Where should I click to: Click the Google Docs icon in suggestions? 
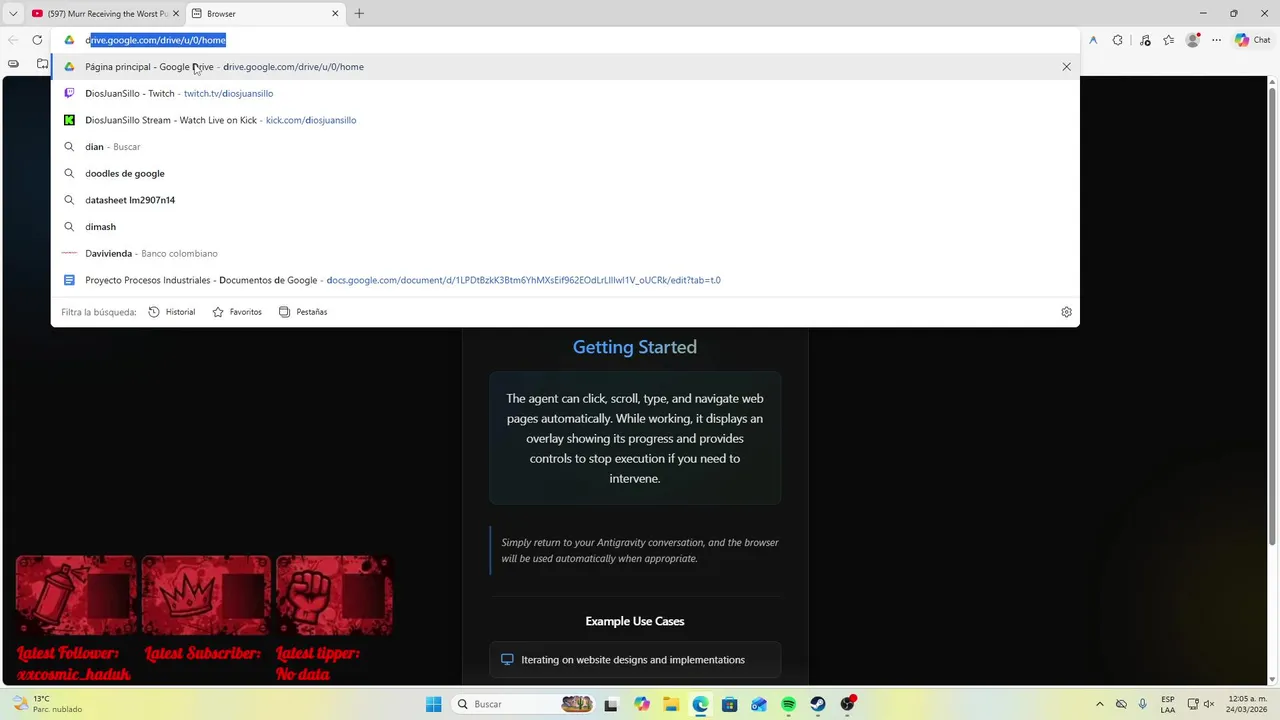pyautogui.click(x=69, y=280)
